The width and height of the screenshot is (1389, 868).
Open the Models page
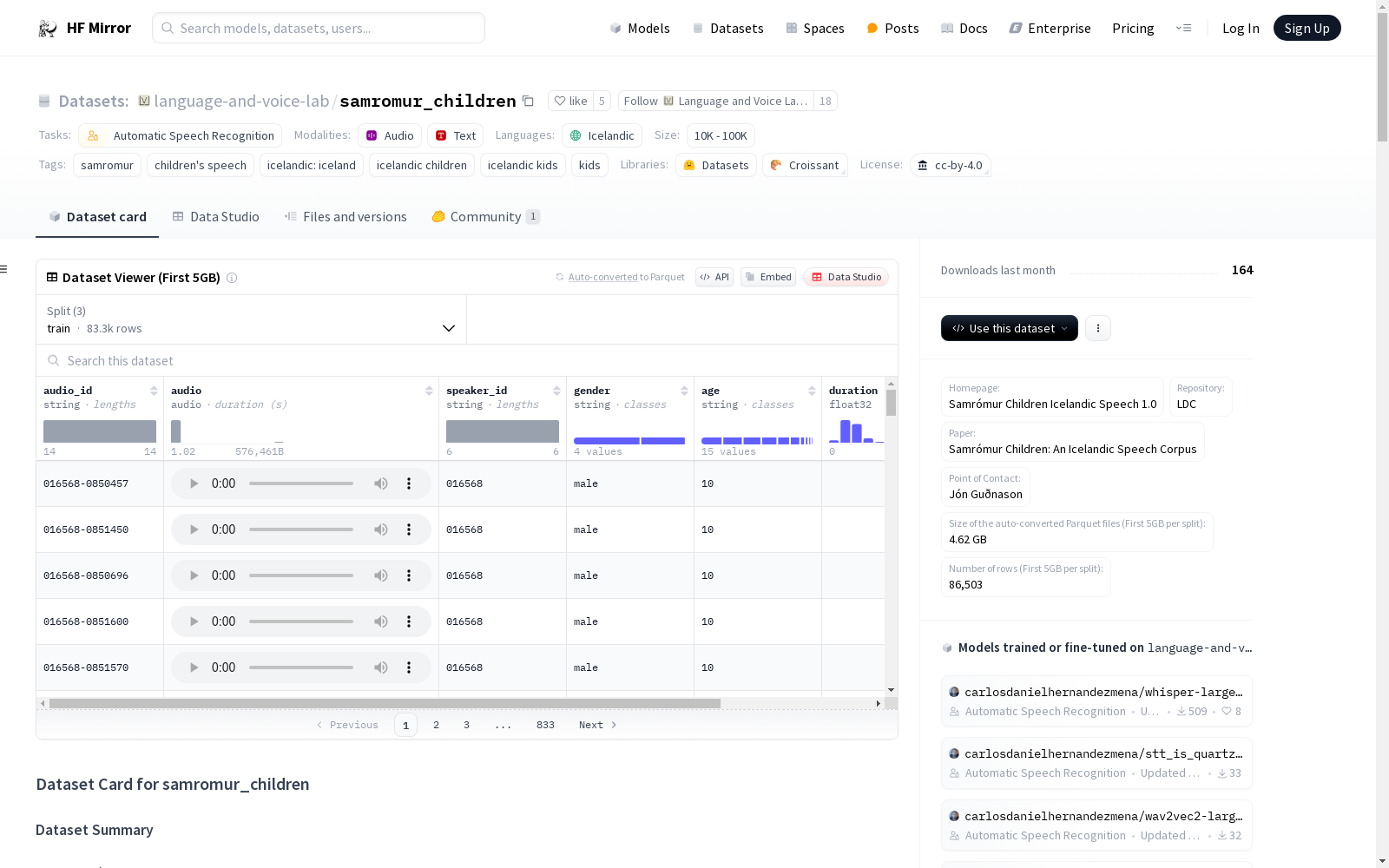640,28
